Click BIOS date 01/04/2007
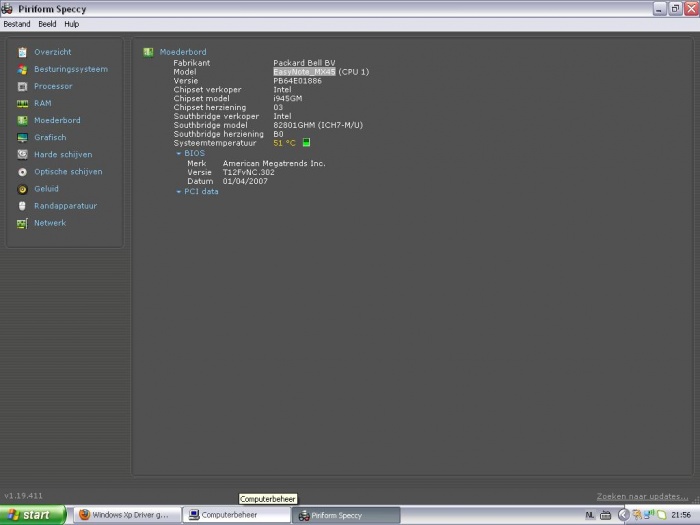The width and height of the screenshot is (700, 525). point(245,181)
